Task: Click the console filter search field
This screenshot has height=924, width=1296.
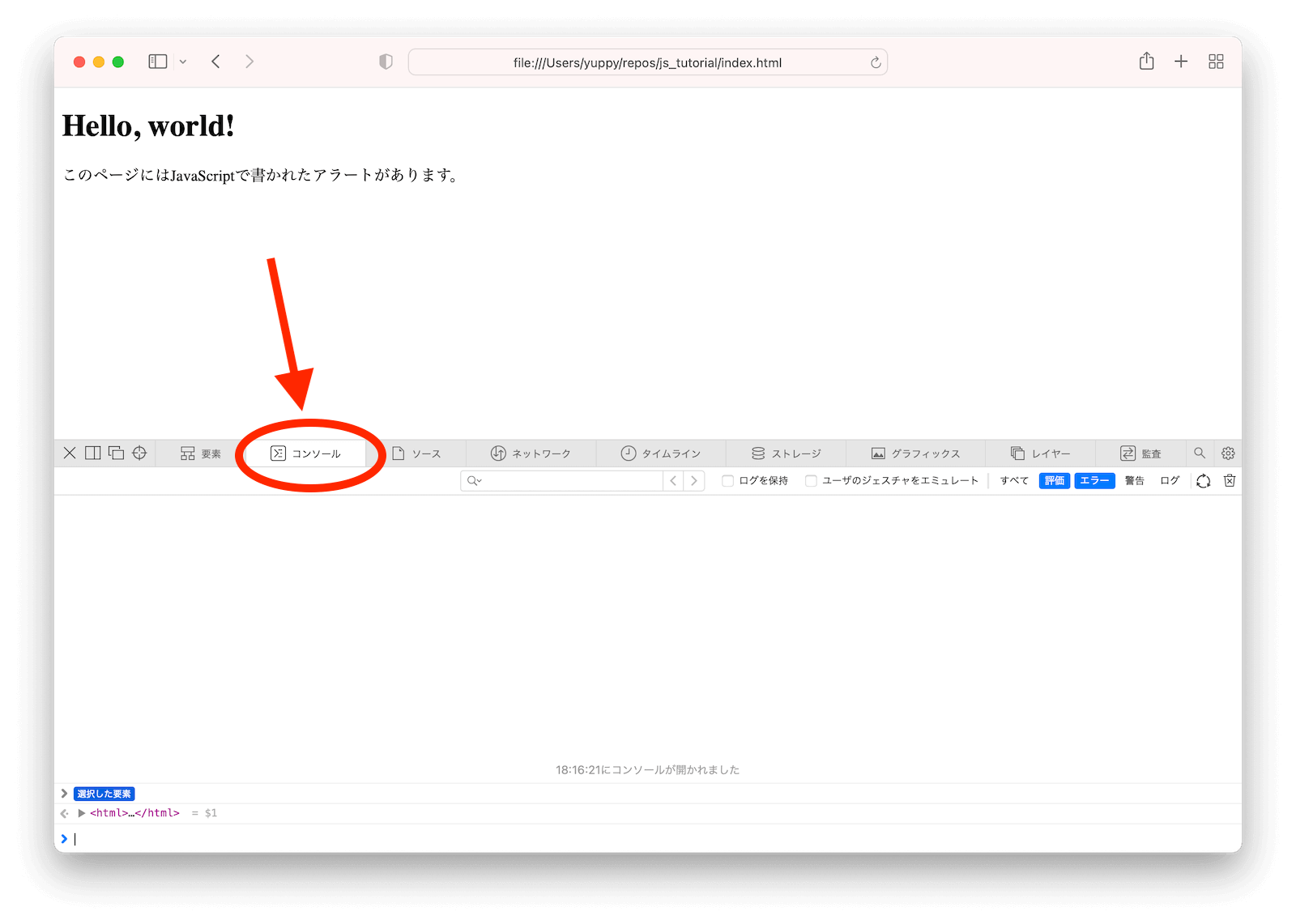Action: [x=561, y=480]
